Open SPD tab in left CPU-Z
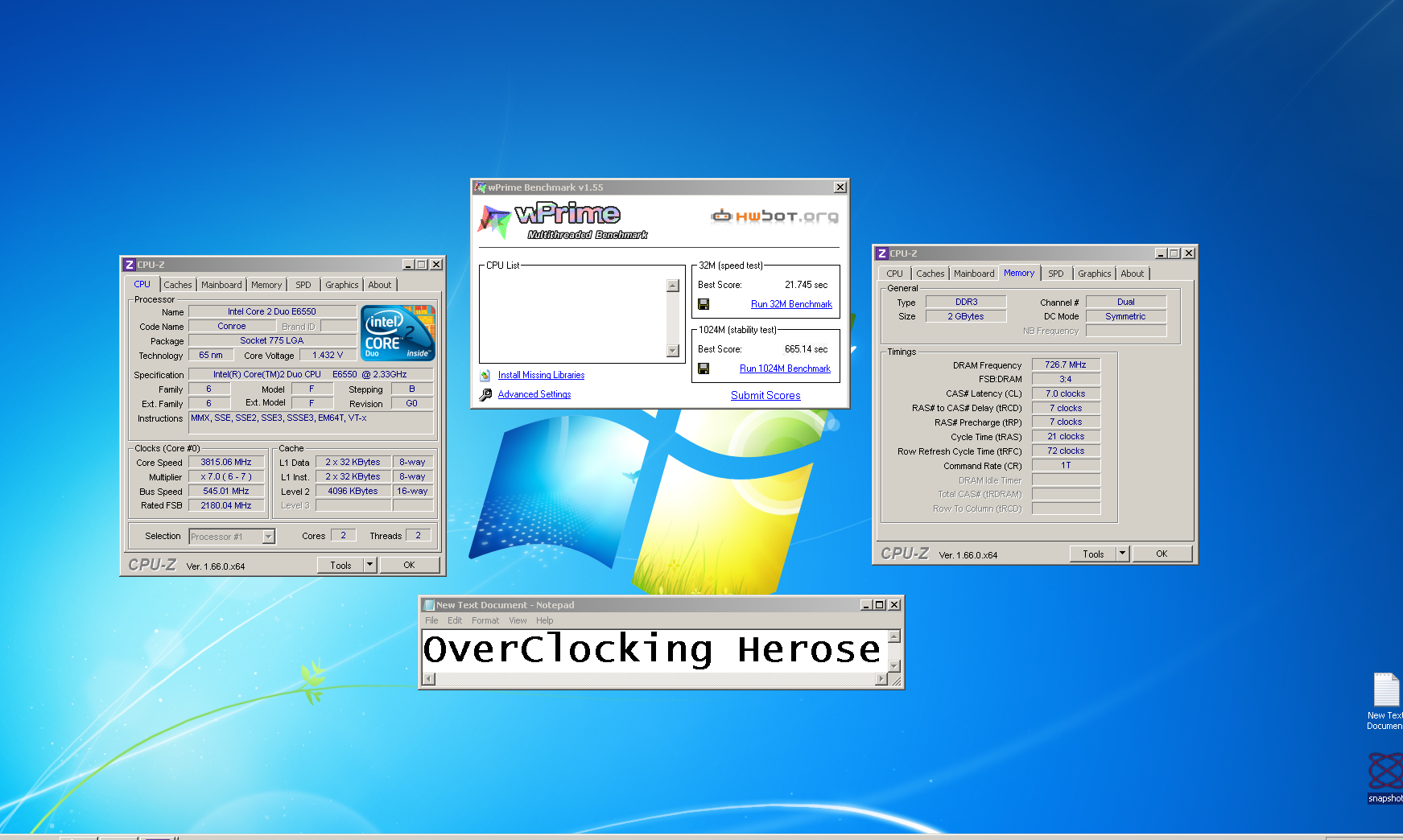 point(303,285)
